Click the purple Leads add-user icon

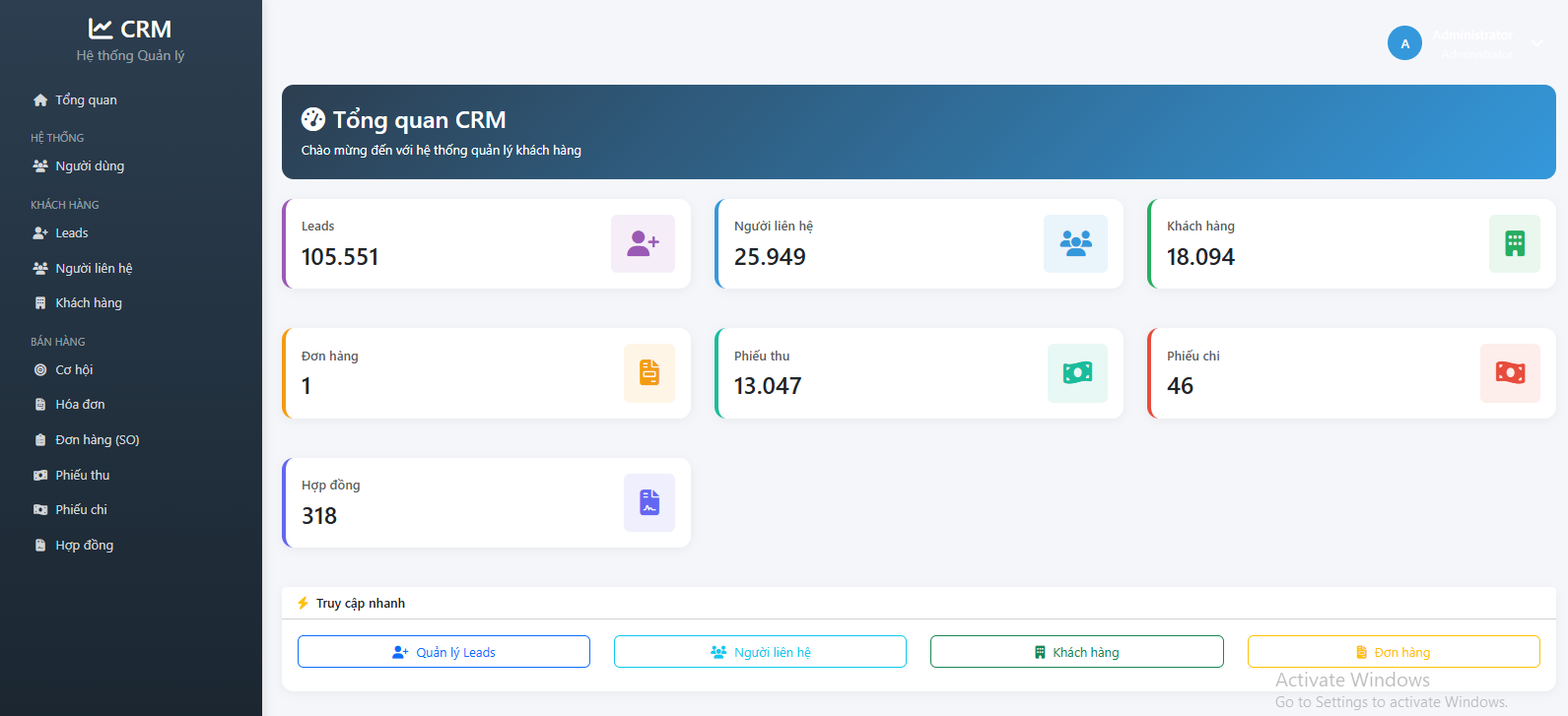tap(643, 243)
